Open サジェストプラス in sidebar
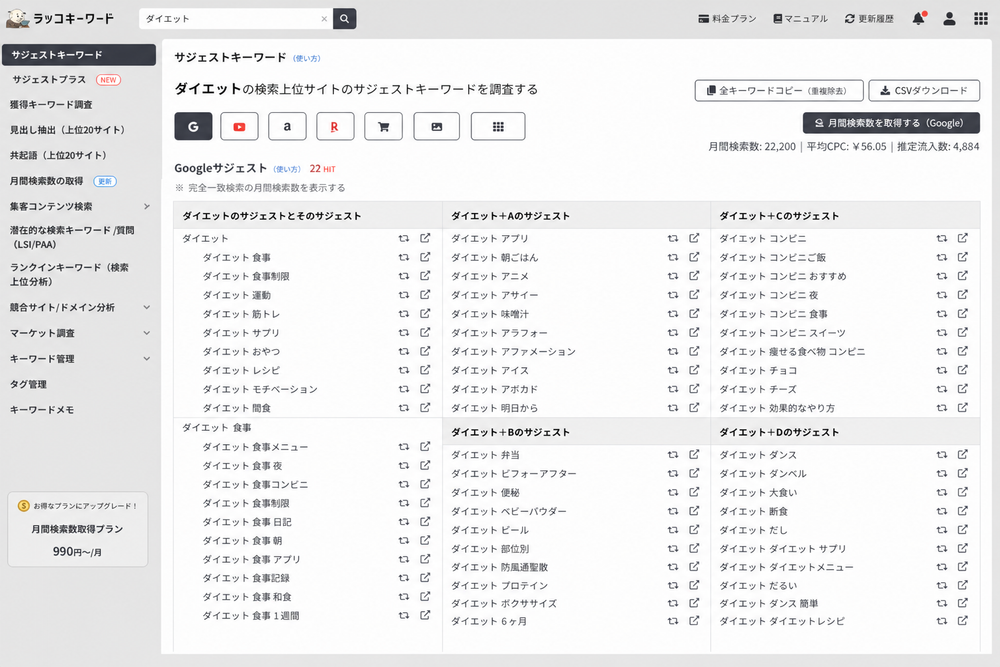This screenshot has height=667, width=1000. [x=49, y=80]
